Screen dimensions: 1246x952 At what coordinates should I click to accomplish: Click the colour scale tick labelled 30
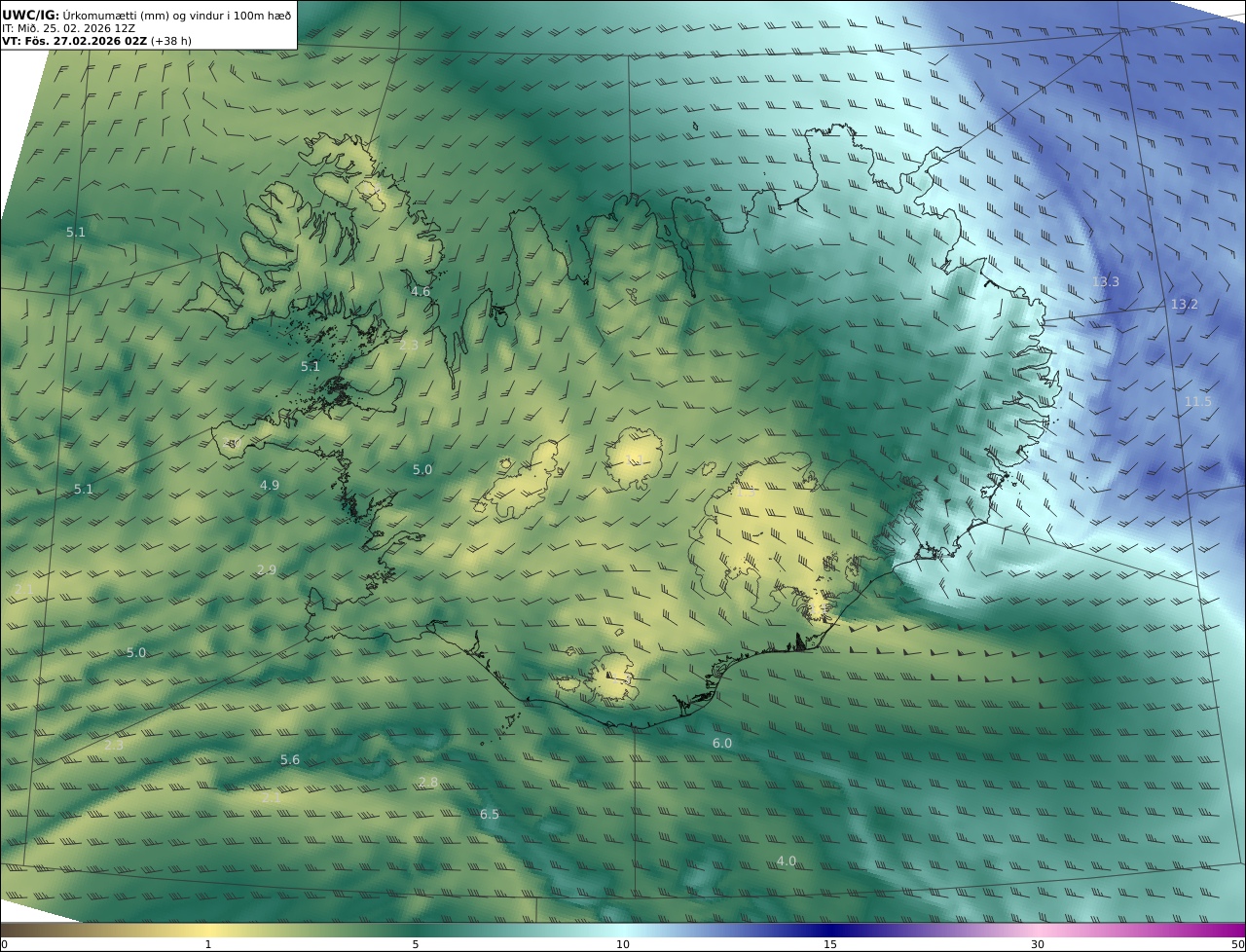(x=1038, y=945)
